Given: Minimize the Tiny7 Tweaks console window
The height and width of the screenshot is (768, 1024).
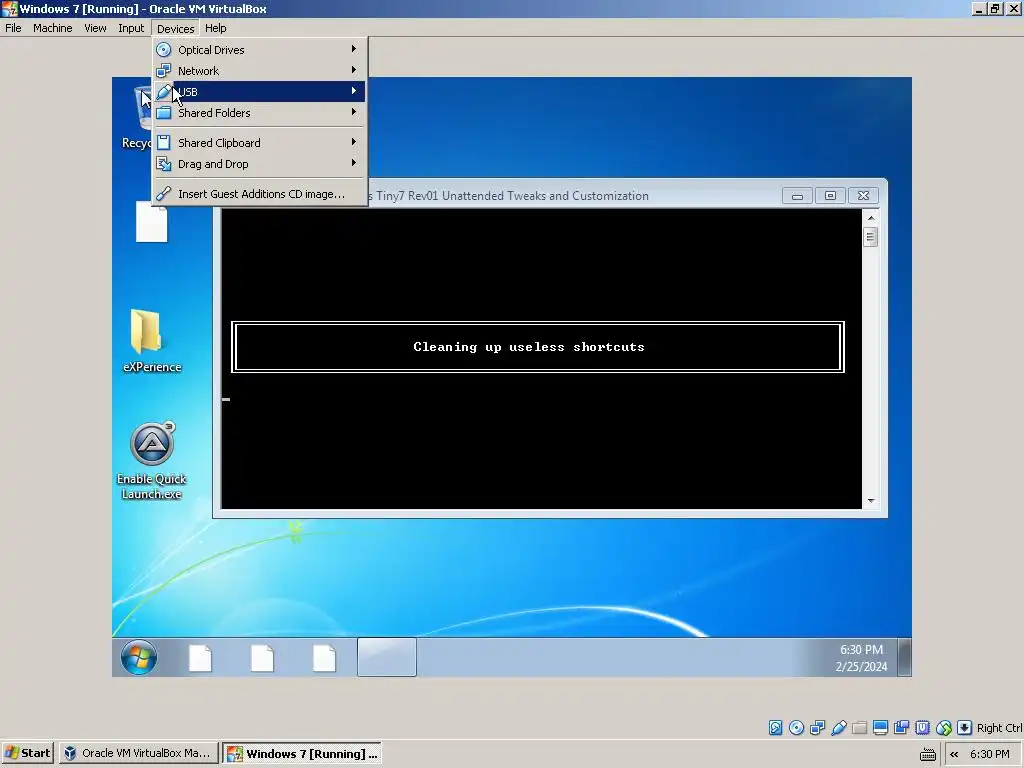Looking at the screenshot, I should coord(797,196).
